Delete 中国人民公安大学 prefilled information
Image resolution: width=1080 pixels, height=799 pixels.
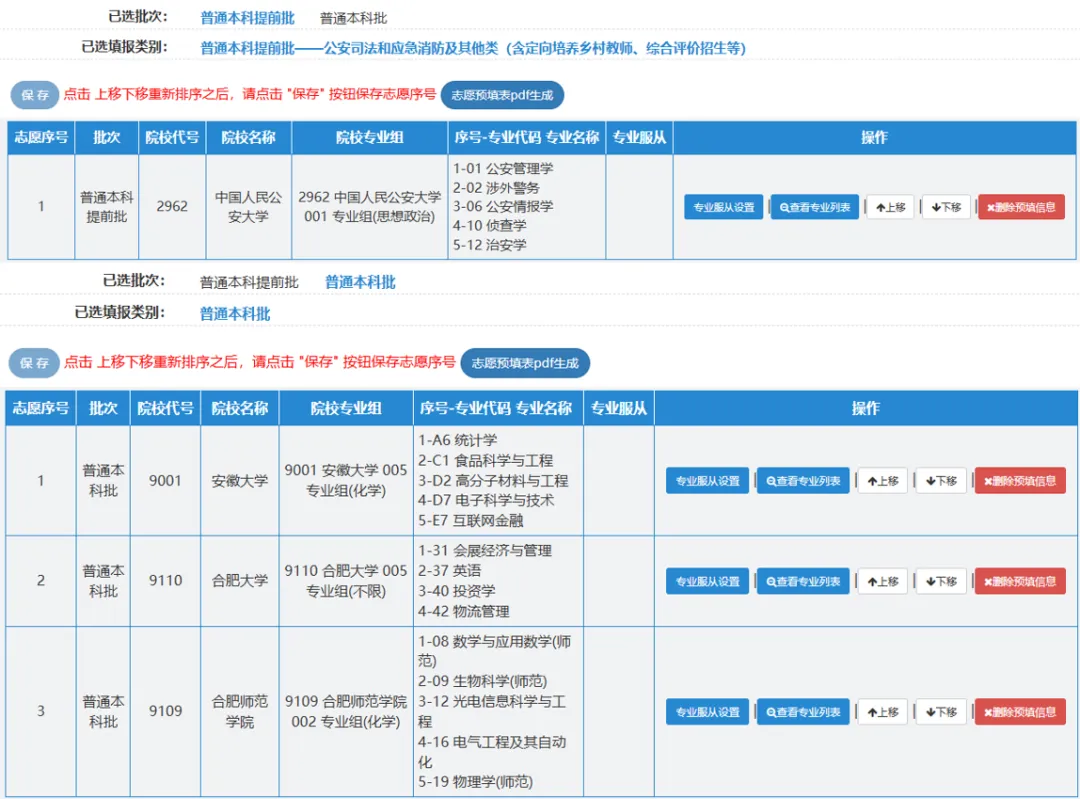click(x=1021, y=207)
